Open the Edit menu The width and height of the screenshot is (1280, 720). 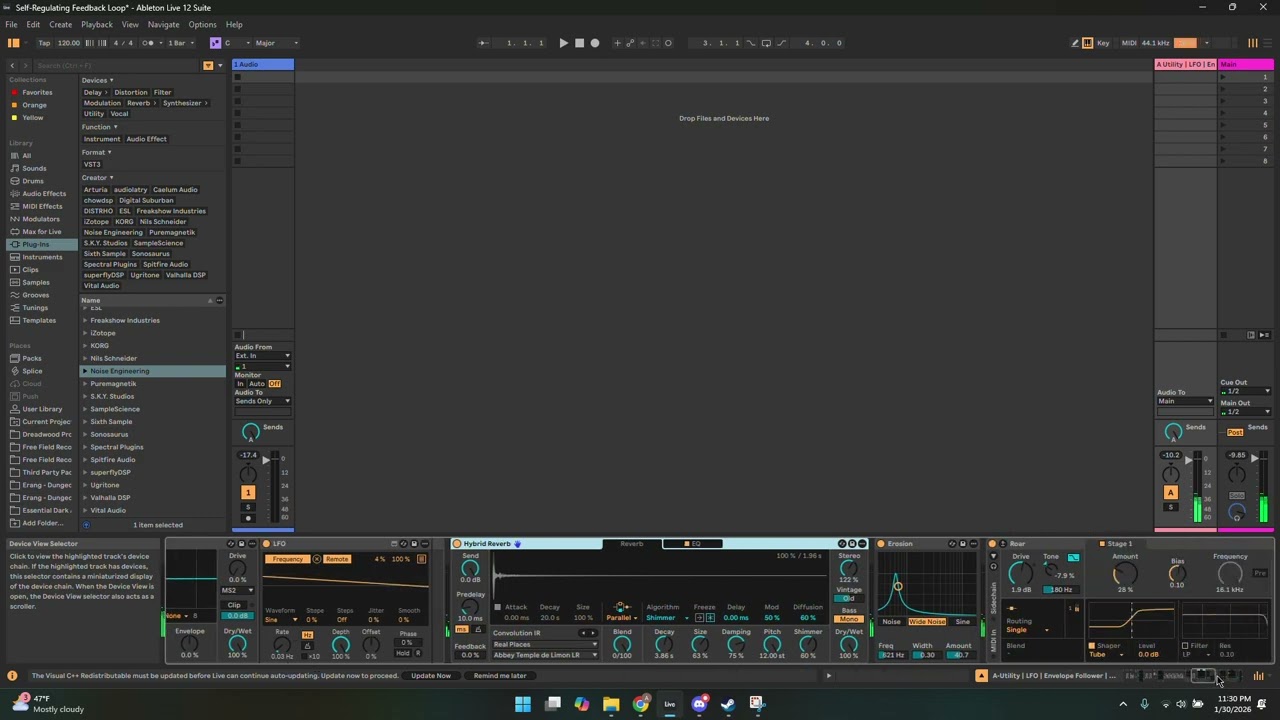(33, 24)
